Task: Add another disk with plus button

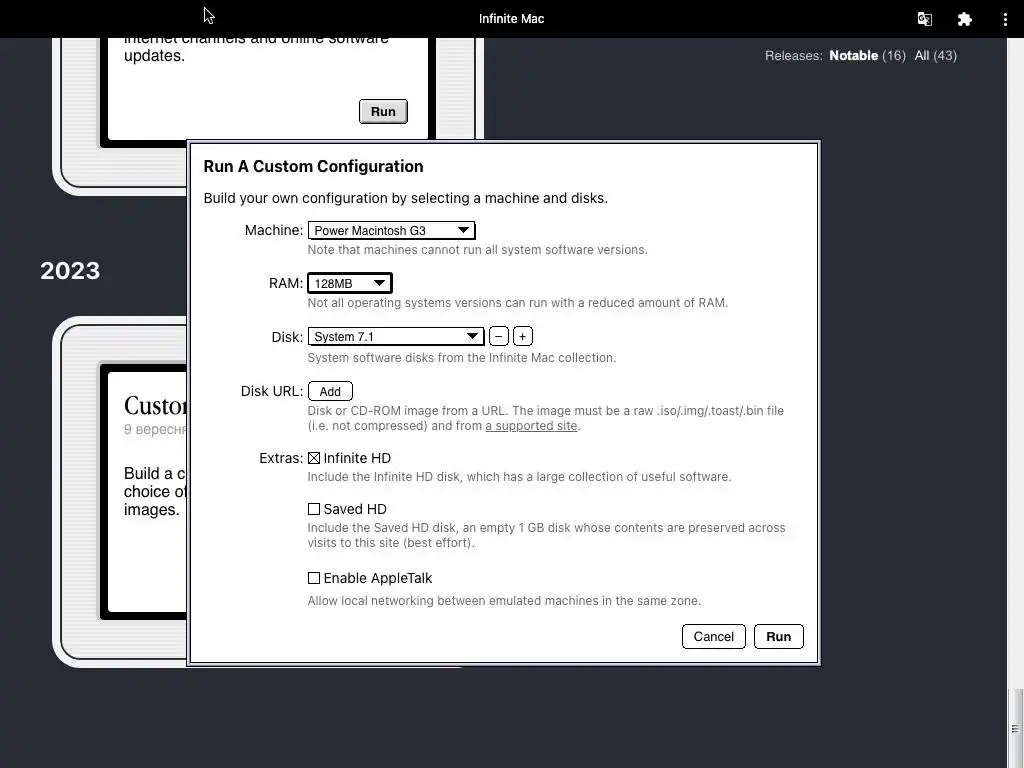Action: tap(522, 336)
